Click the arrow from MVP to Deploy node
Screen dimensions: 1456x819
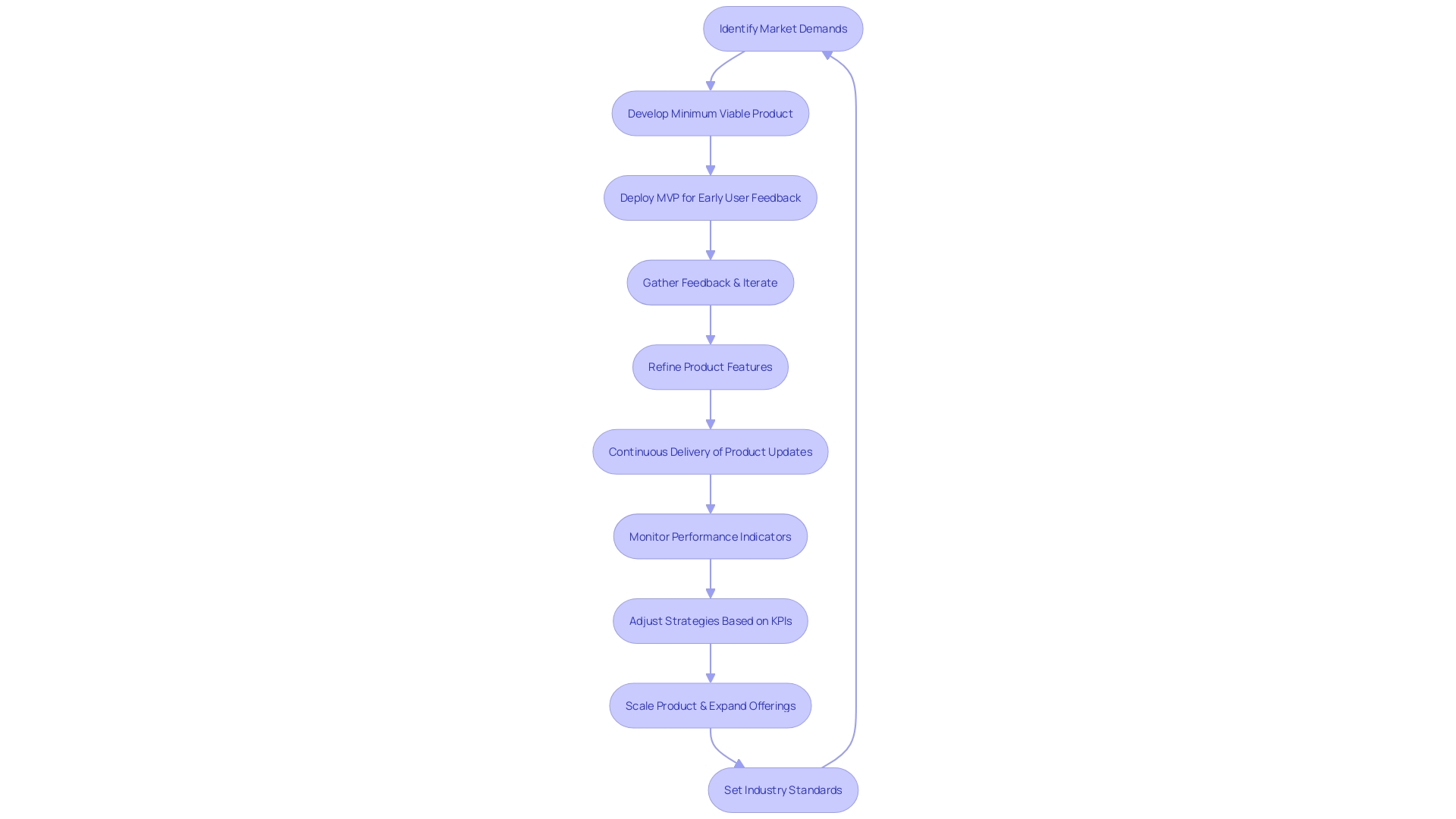coord(710,155)
